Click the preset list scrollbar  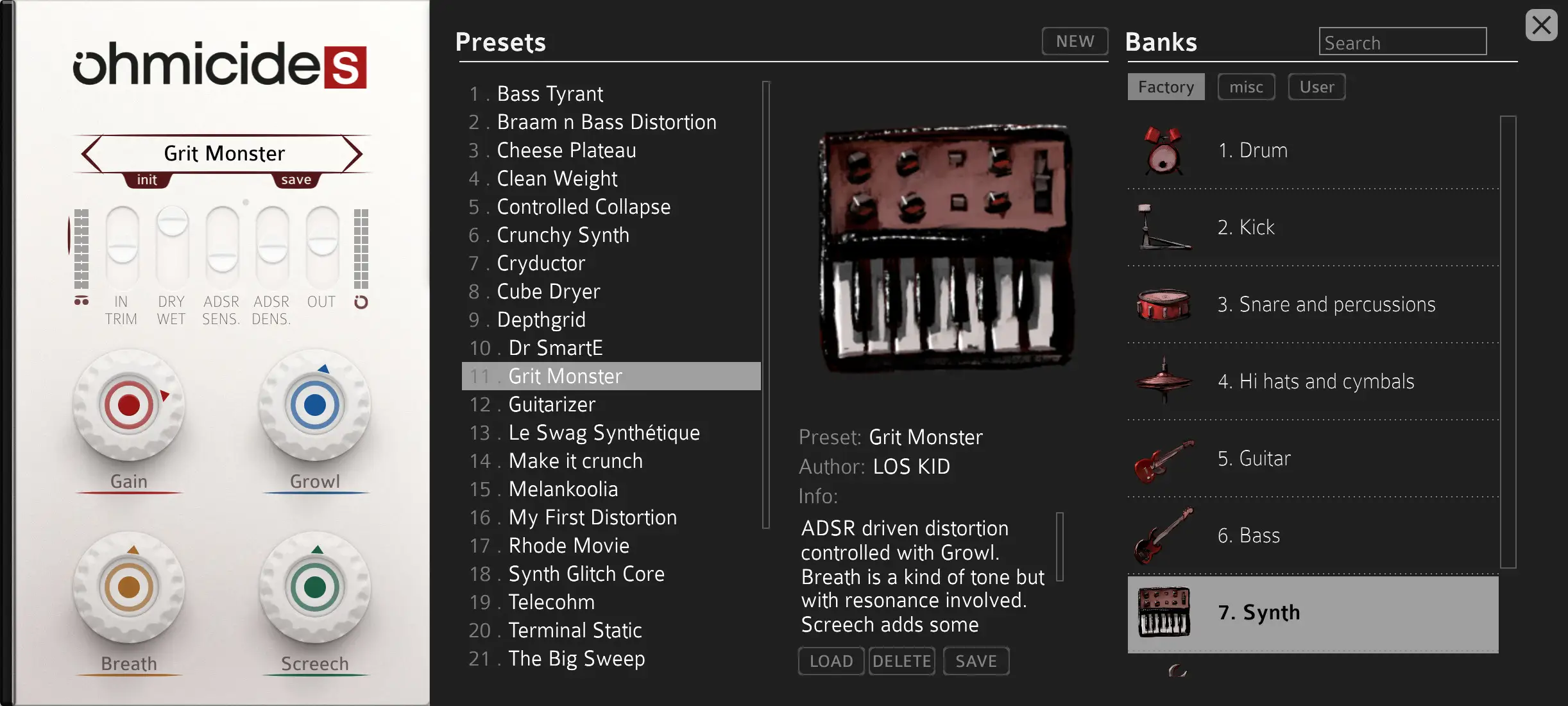(x=766, y=305)
